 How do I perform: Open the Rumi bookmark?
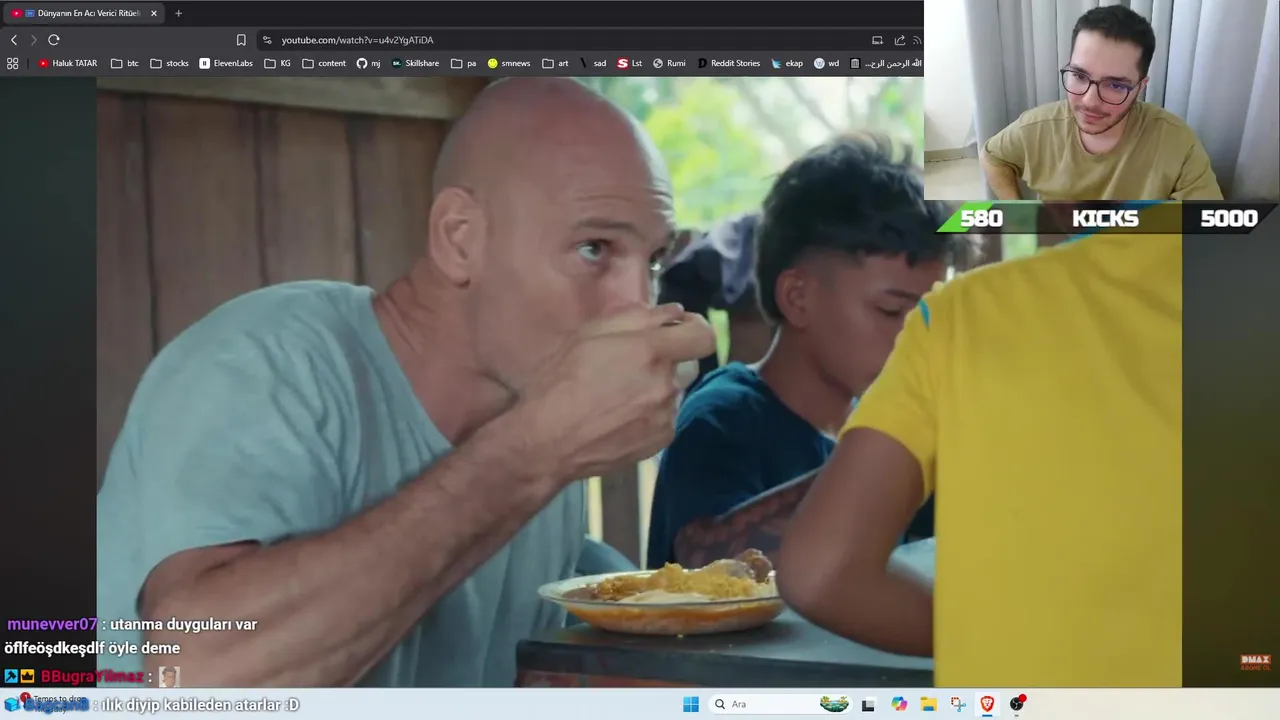(670, 63)
